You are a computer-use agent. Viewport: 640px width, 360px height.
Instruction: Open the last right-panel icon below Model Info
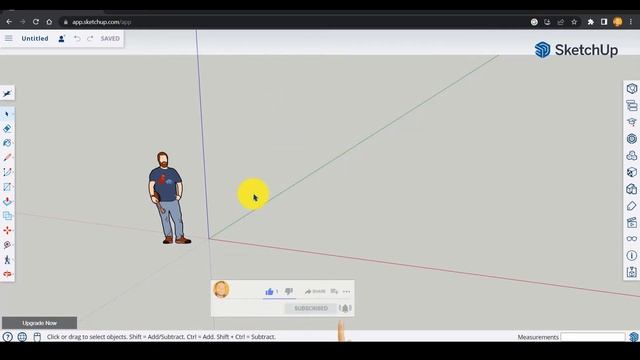tap(631, 272)
